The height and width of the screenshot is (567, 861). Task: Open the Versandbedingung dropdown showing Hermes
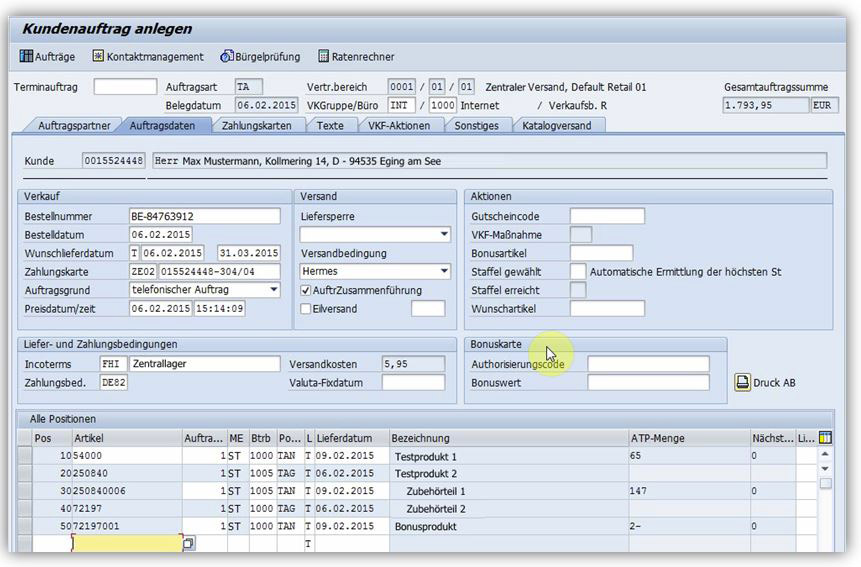click(x=444, y=271)
